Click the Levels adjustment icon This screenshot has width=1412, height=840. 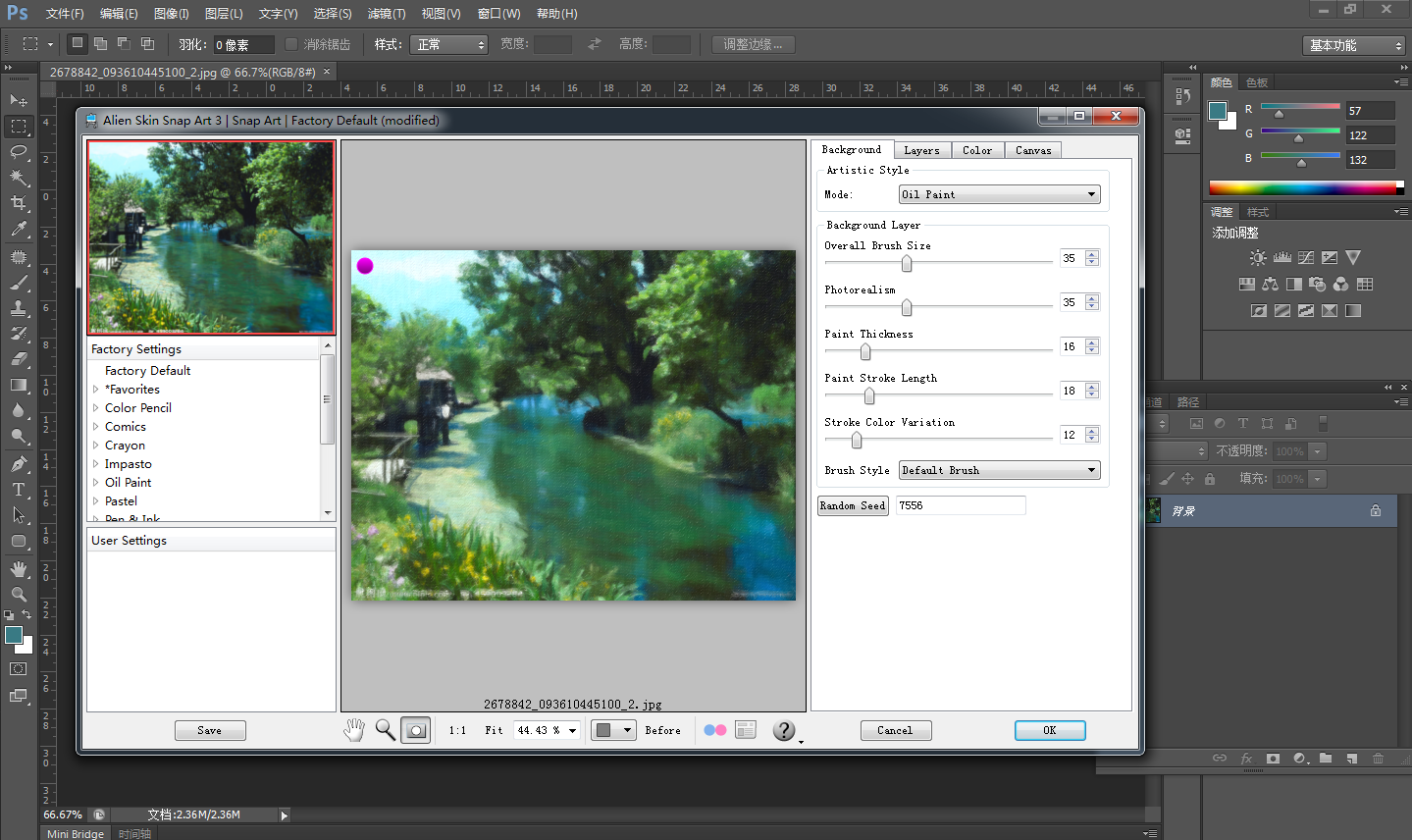1281,257
